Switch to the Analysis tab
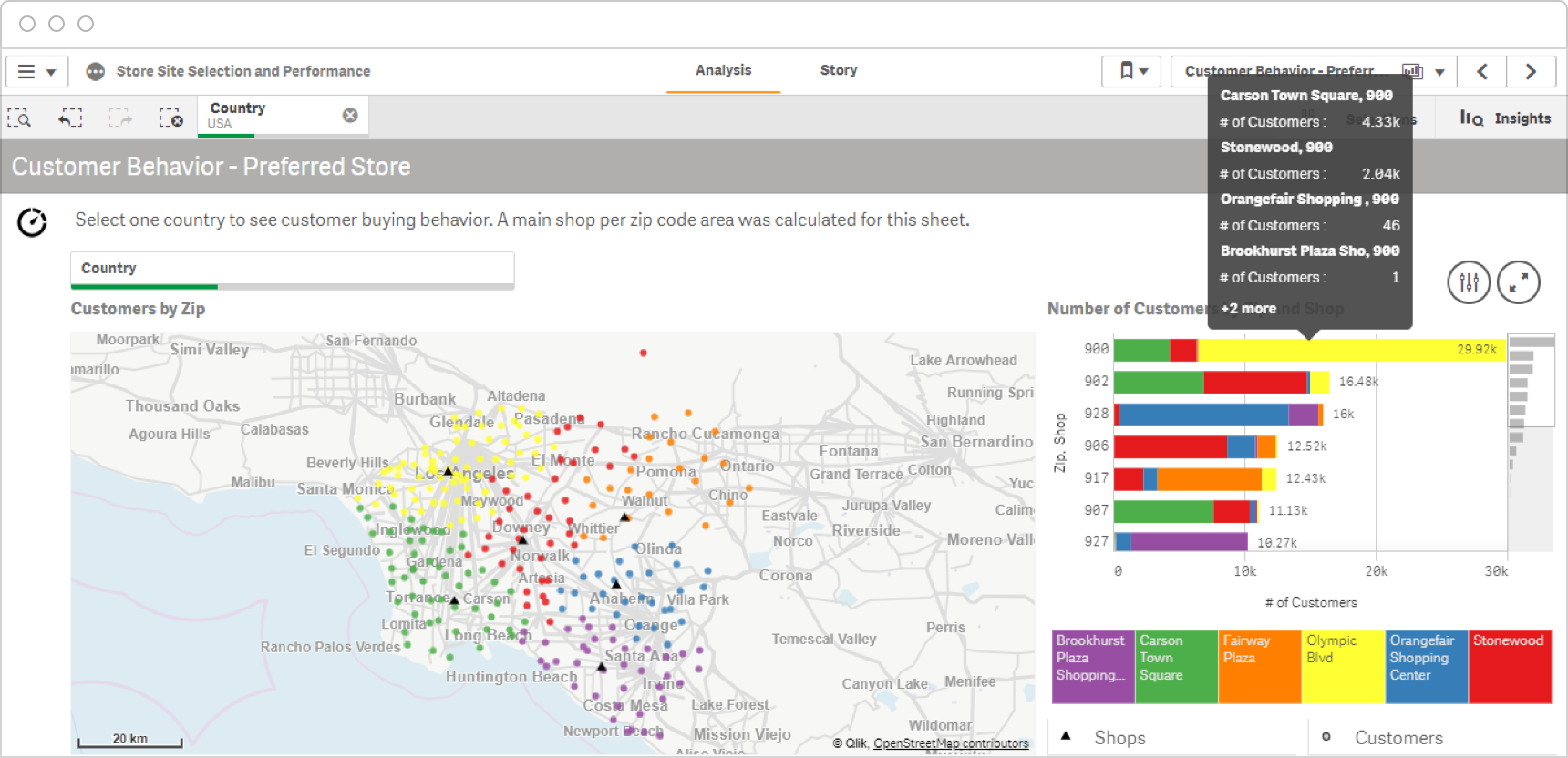1568x758 pixels. [x=723, y=70]
